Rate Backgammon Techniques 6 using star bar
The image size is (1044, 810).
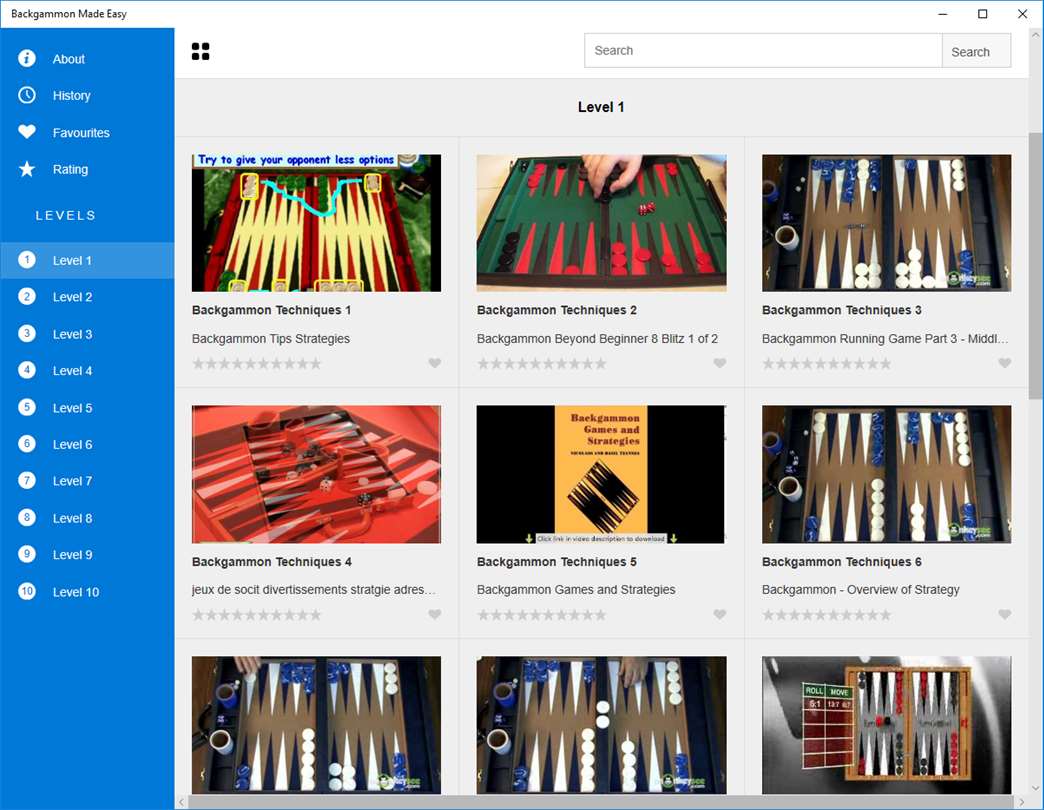[x=826, y=615]
